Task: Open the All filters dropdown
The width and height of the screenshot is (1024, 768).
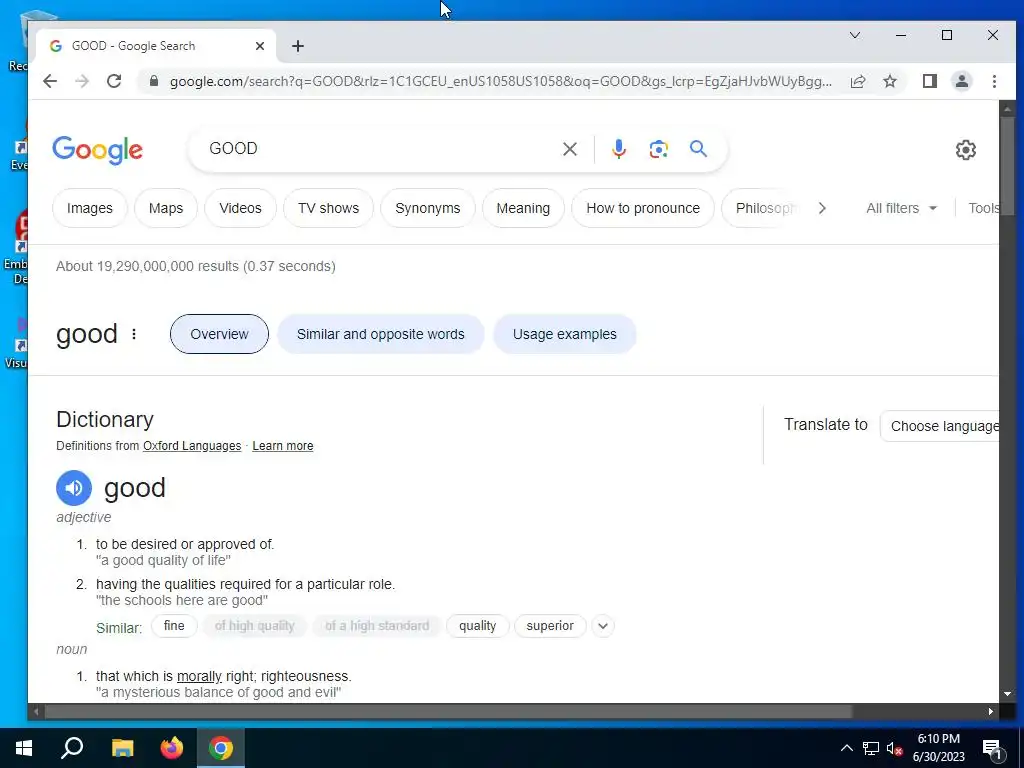Action: [x=901, y=208]
